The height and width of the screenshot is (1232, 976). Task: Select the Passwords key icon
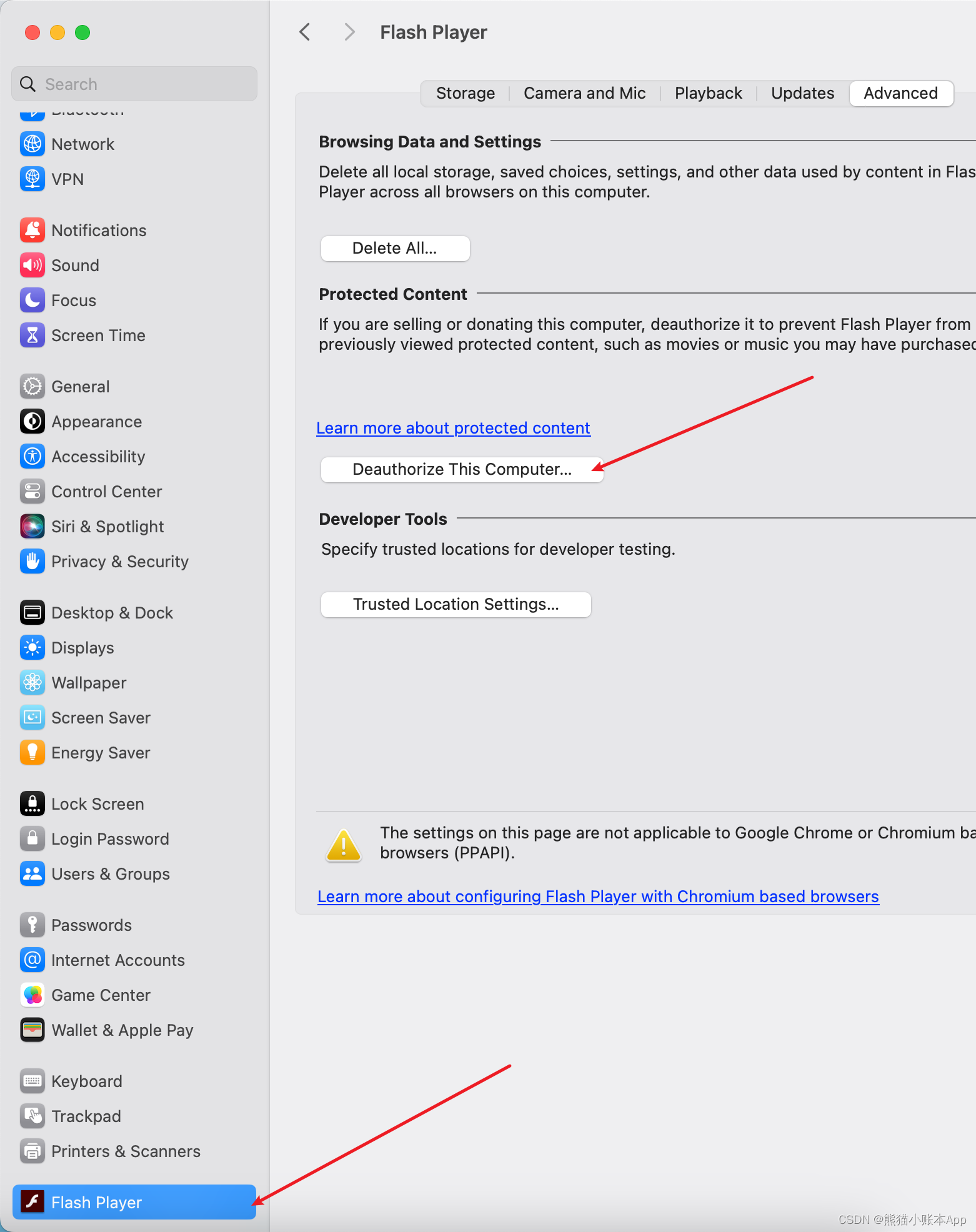pos(32,925)
